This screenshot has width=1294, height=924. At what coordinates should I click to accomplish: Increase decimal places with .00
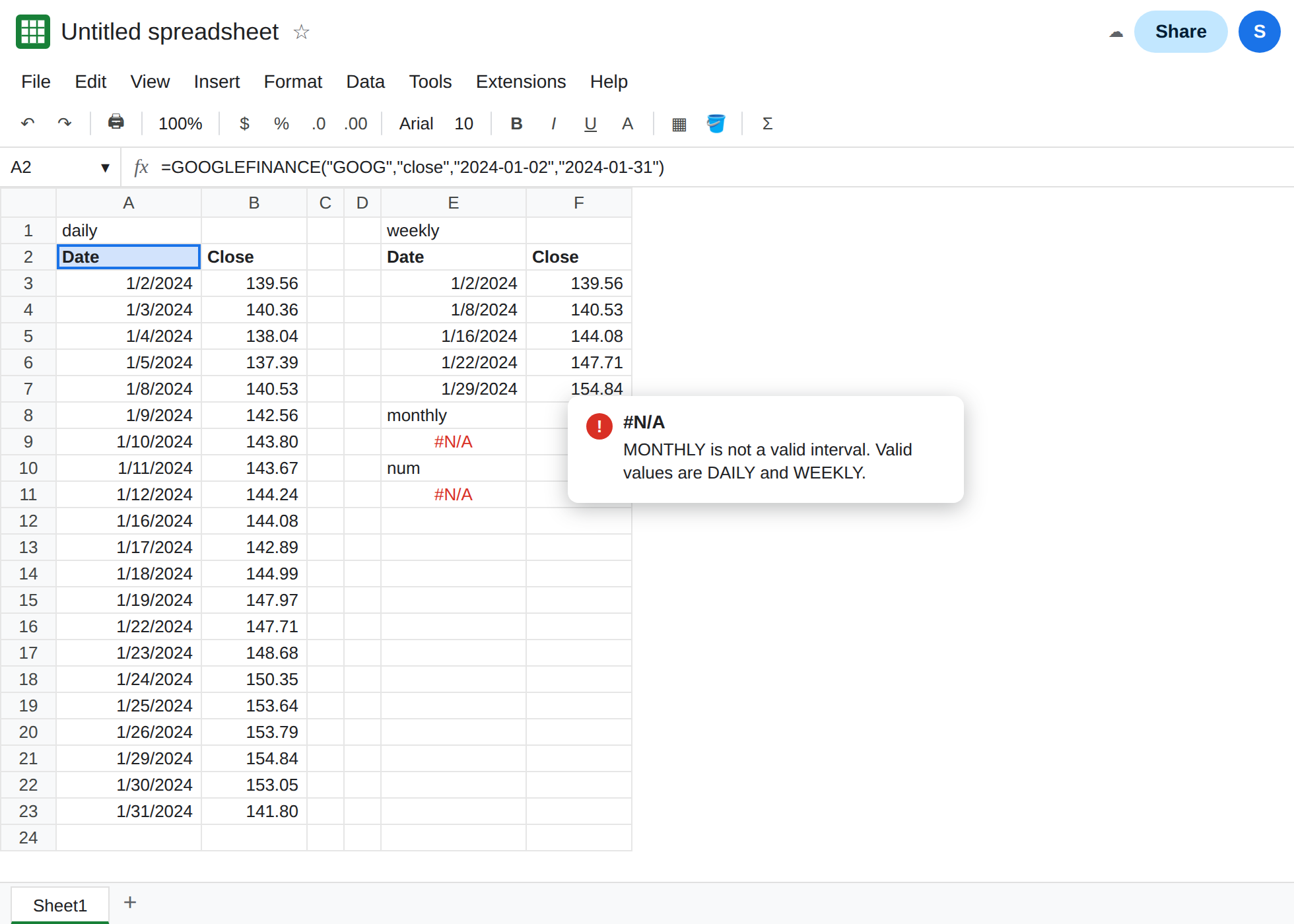[356, 123]
